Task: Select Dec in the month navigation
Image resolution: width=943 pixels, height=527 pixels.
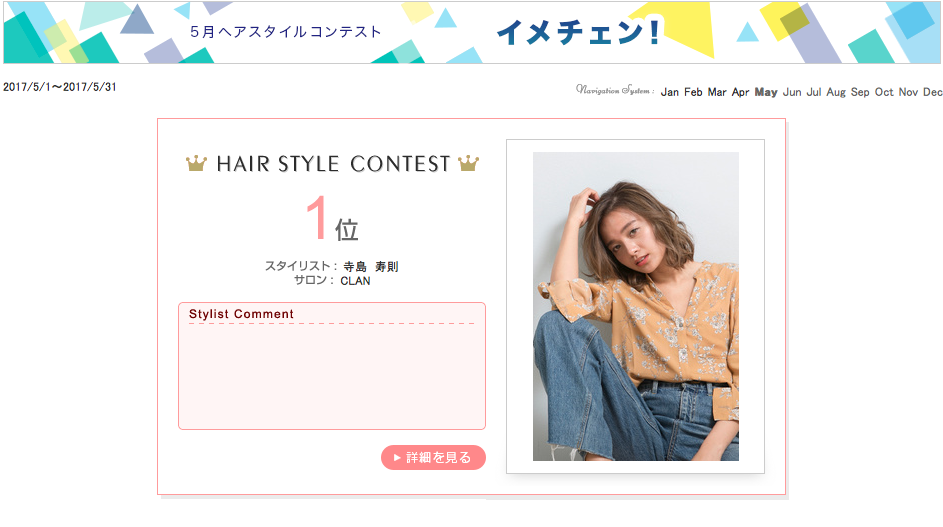Action: [x=932, y=92]
